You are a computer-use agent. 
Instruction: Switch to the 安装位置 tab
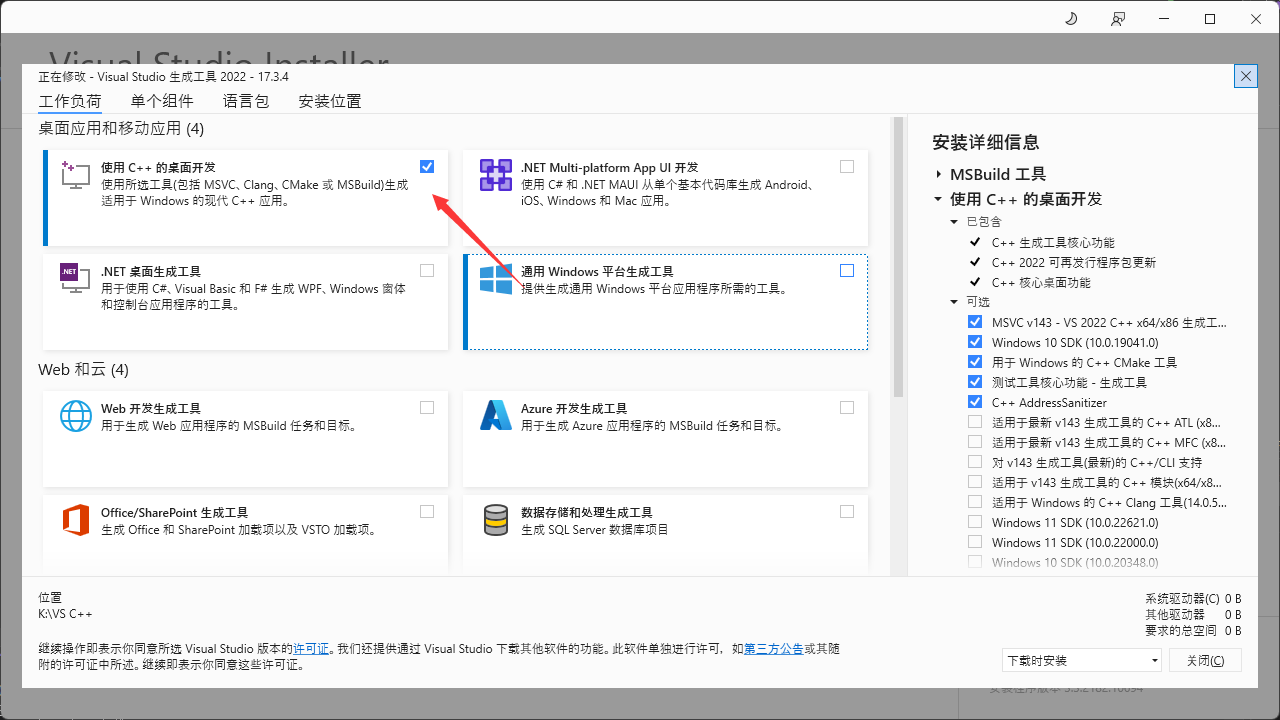point(330,101)
